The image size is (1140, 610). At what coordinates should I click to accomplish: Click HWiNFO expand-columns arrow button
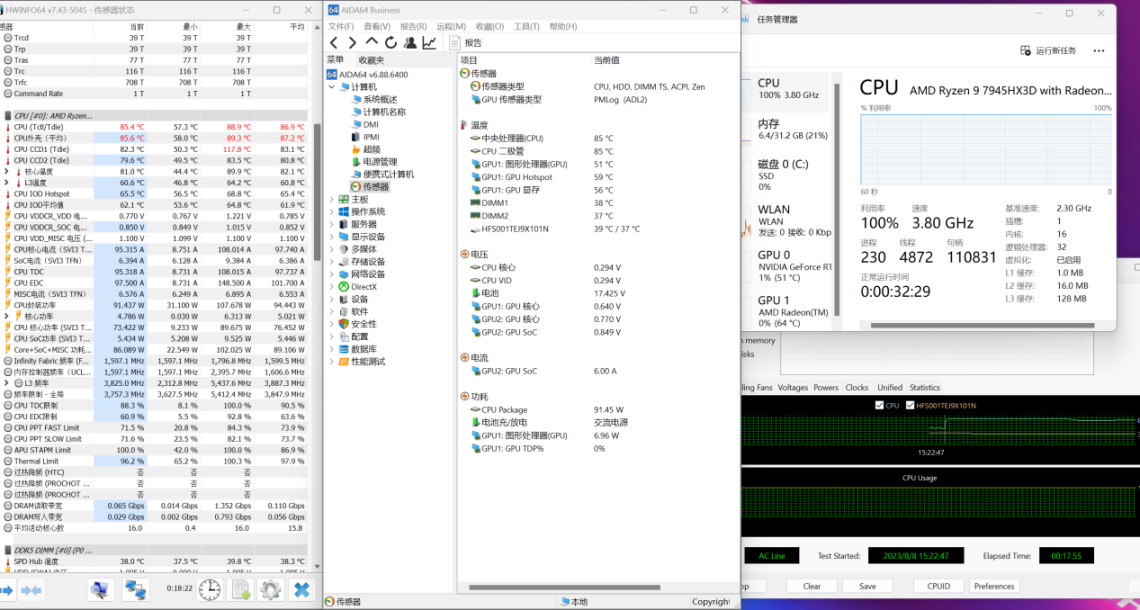(x=9, y=590)
